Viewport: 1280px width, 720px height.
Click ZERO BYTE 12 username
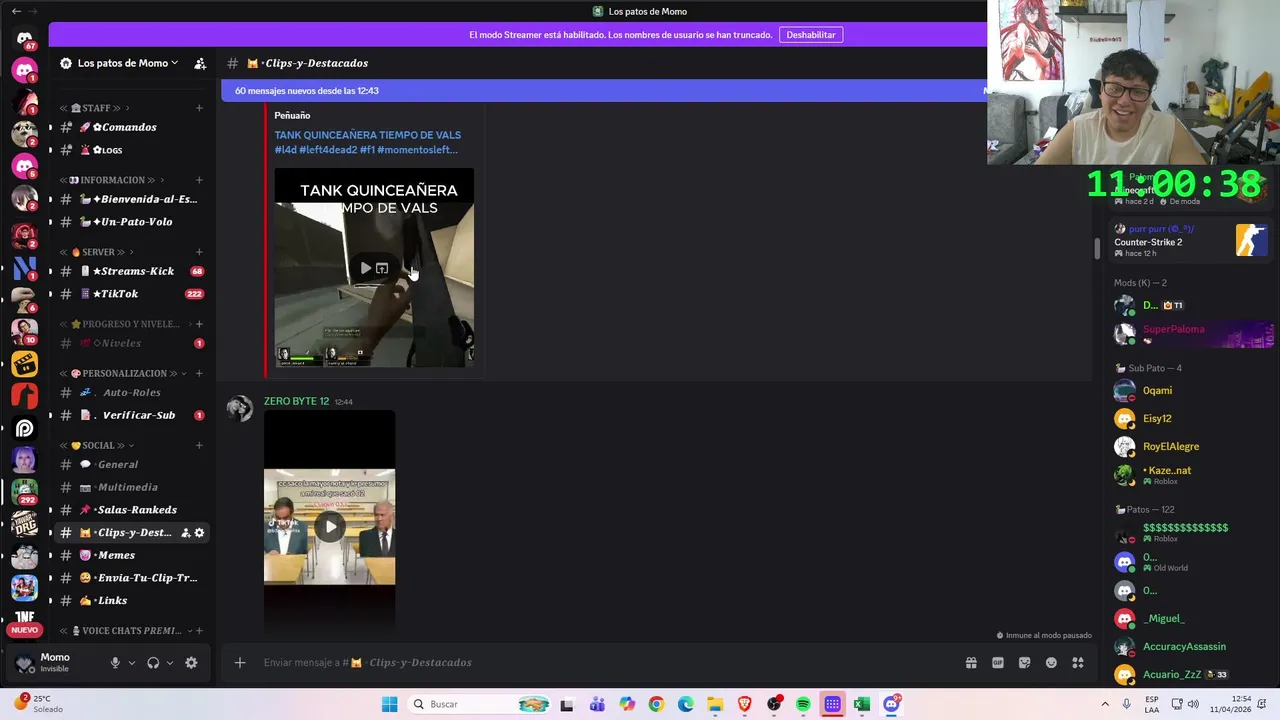point(296,401)
